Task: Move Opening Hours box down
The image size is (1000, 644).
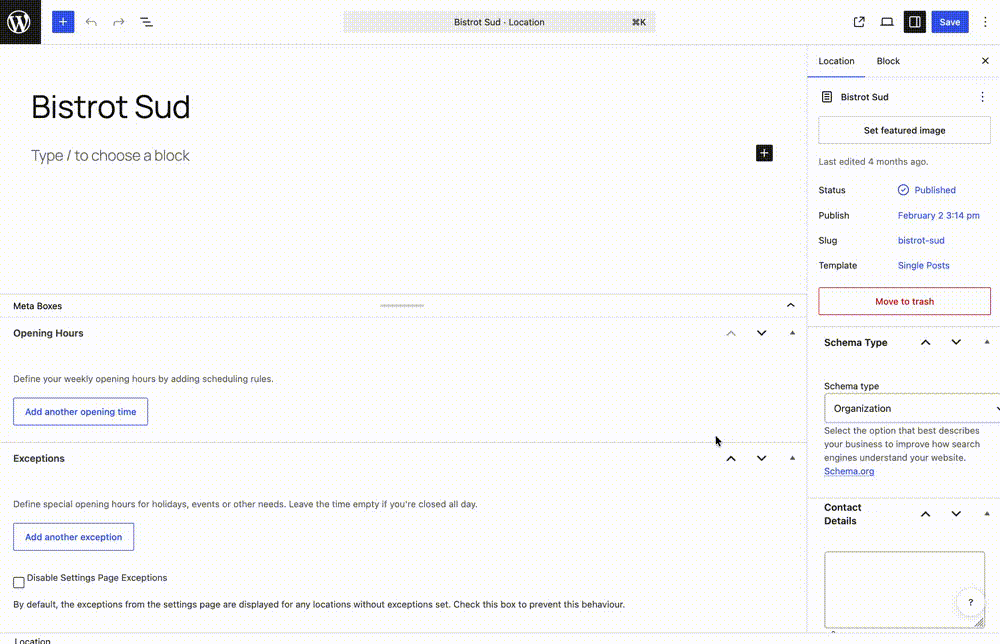Action: tap(761, 333)
